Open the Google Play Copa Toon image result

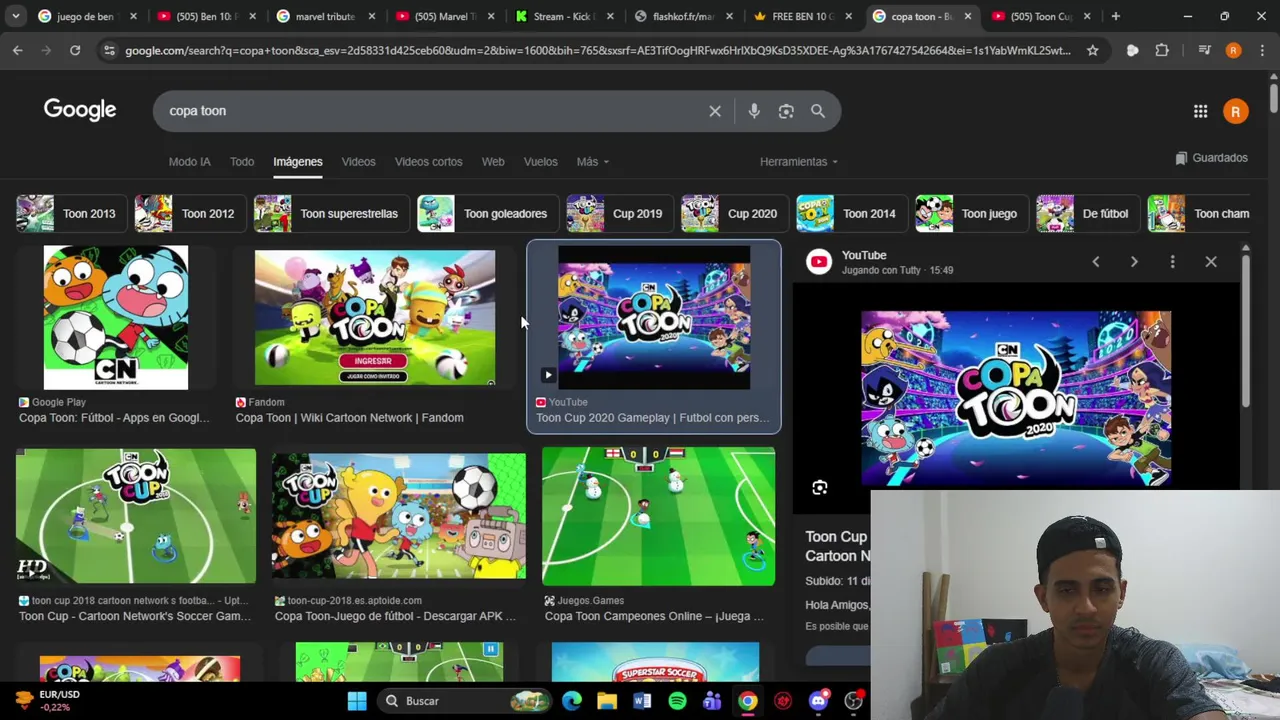(x=116, y=317)
